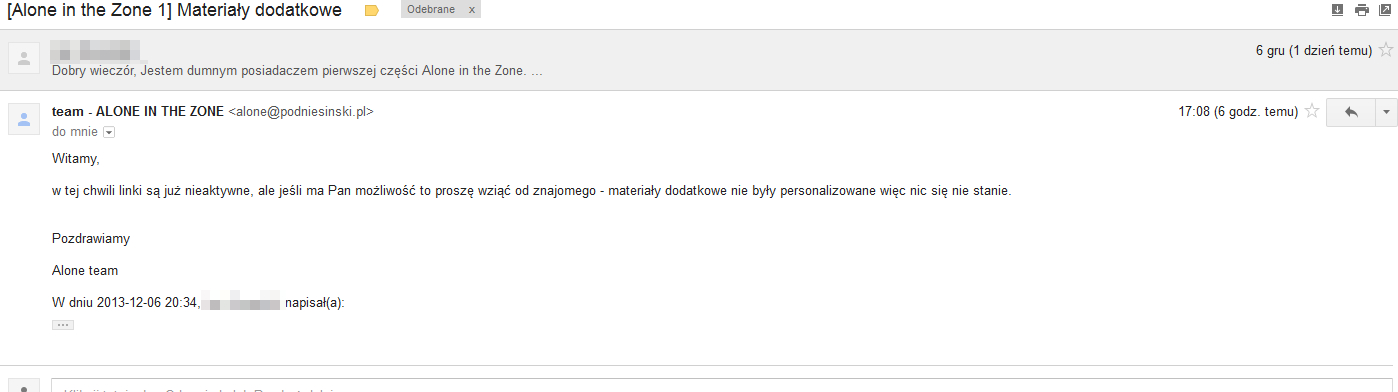Viewport: 1398px width, 392px height.
Task: Open the Odebrane label
Action: point(430,9)
